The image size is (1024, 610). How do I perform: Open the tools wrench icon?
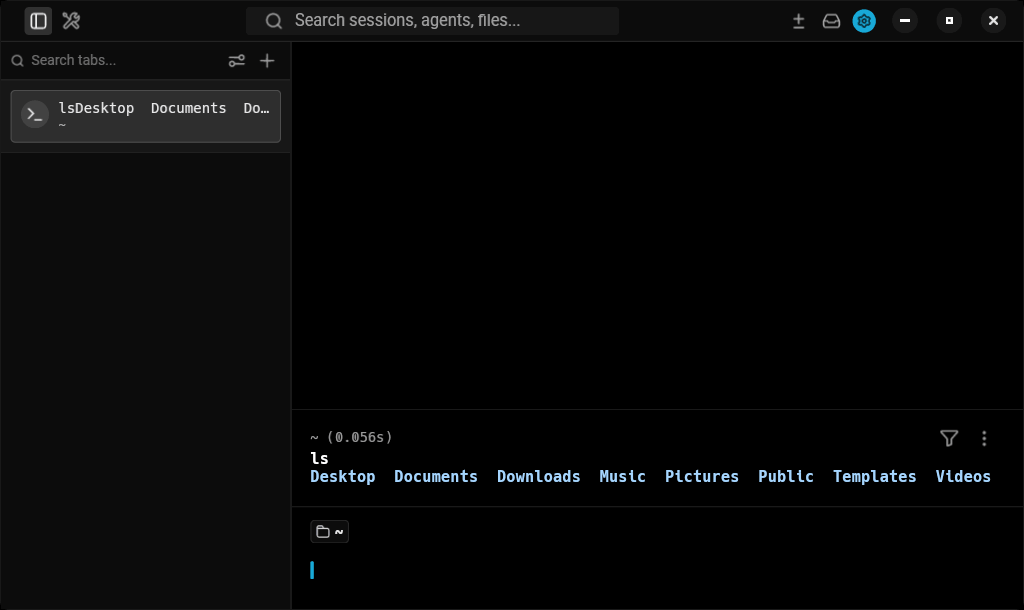pyautogui.click(x=71, y=21)
